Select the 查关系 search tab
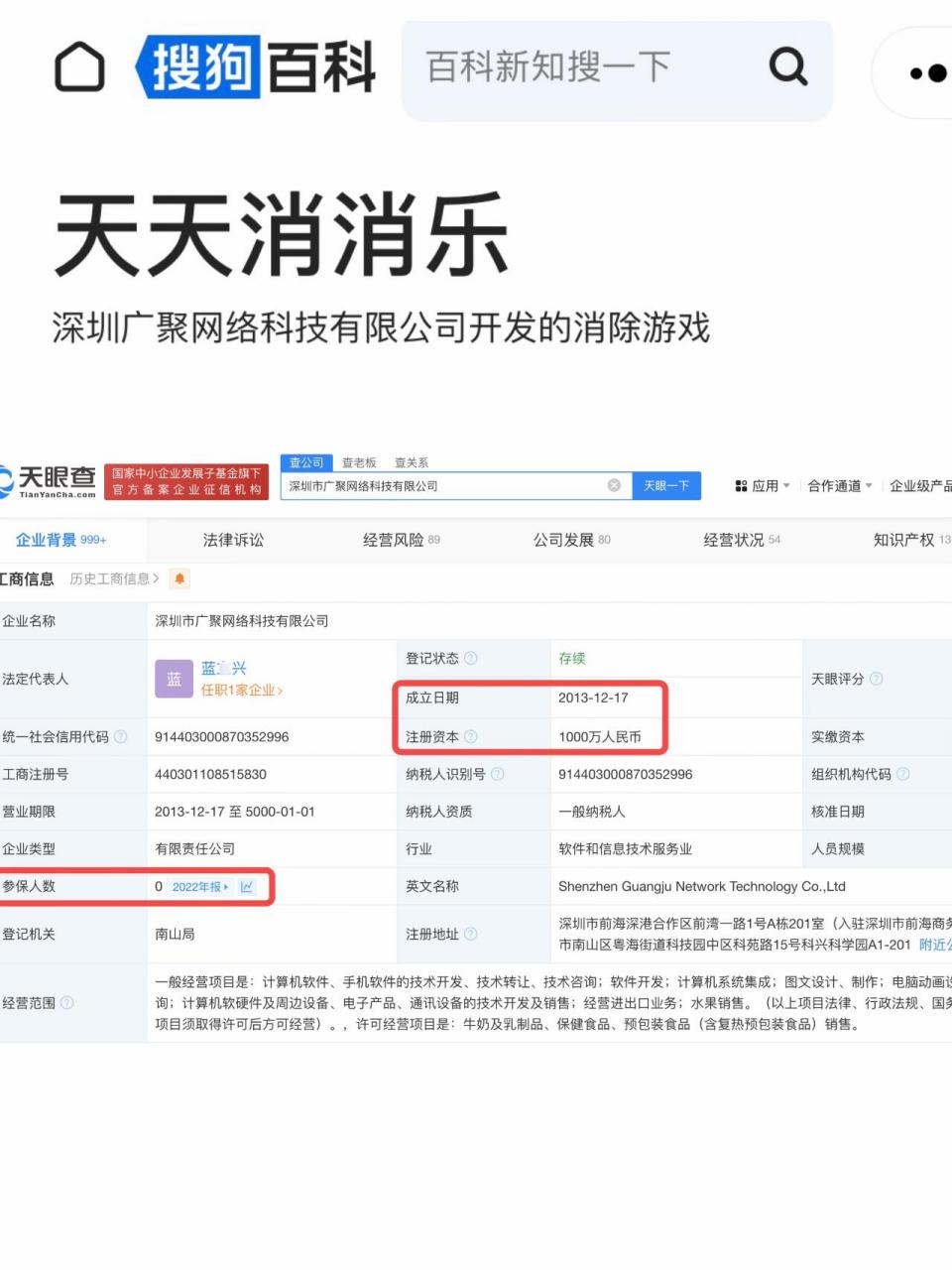 tap(412, 462)
